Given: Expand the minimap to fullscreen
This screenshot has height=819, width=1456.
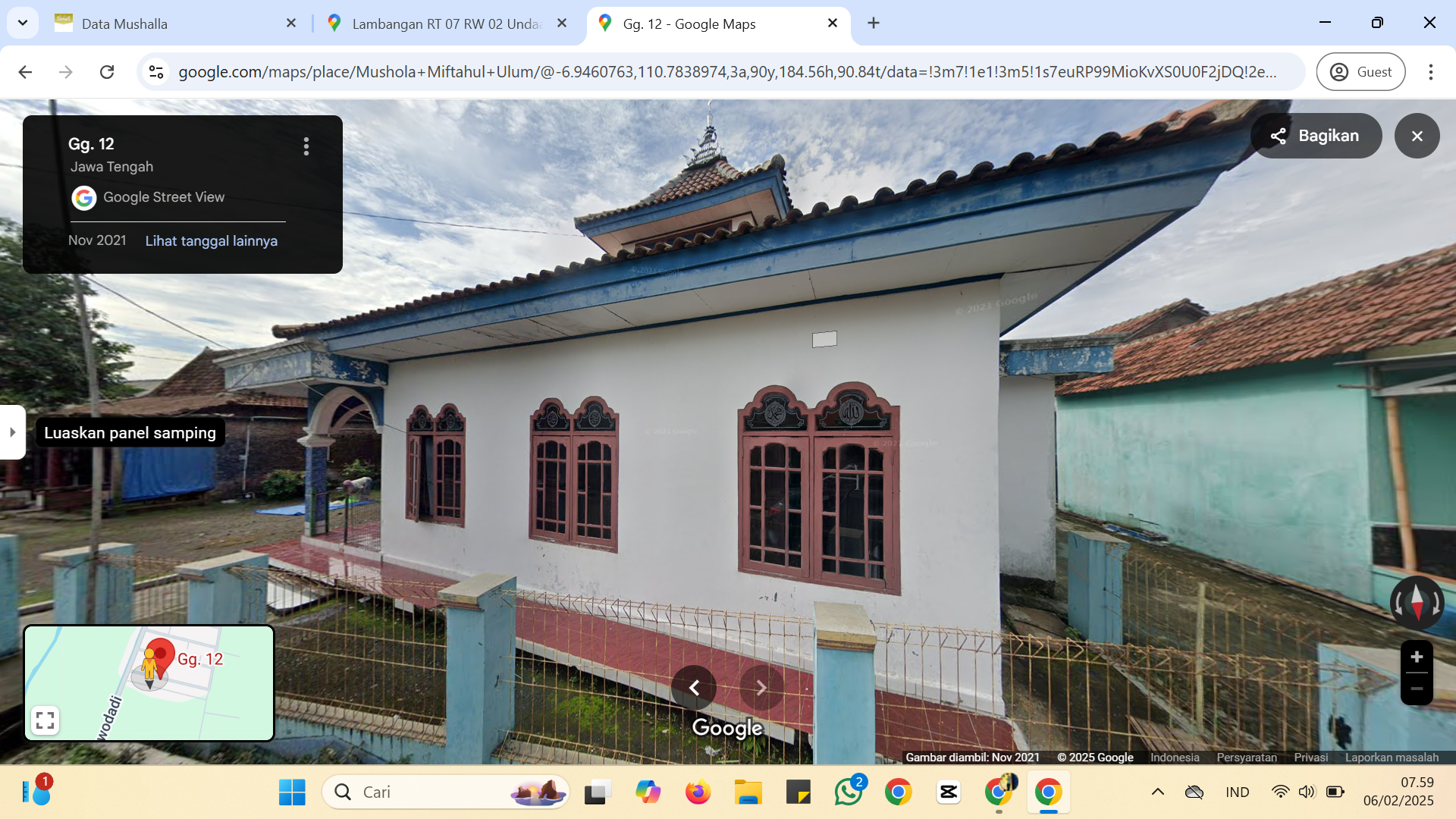Looking at the screenshot, I should [45, 720].
